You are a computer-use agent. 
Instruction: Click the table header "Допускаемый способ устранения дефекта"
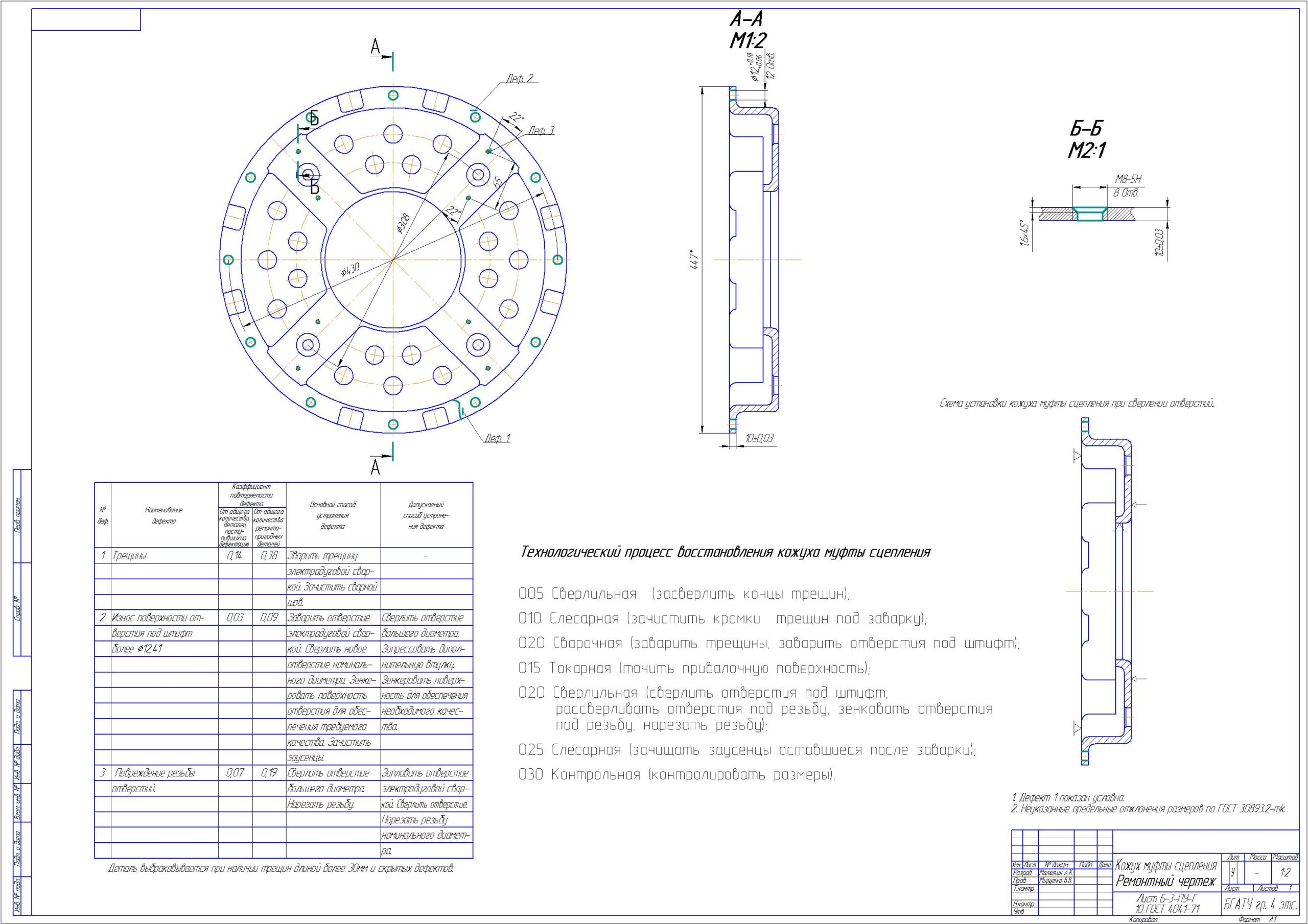[x=426, y=515]
